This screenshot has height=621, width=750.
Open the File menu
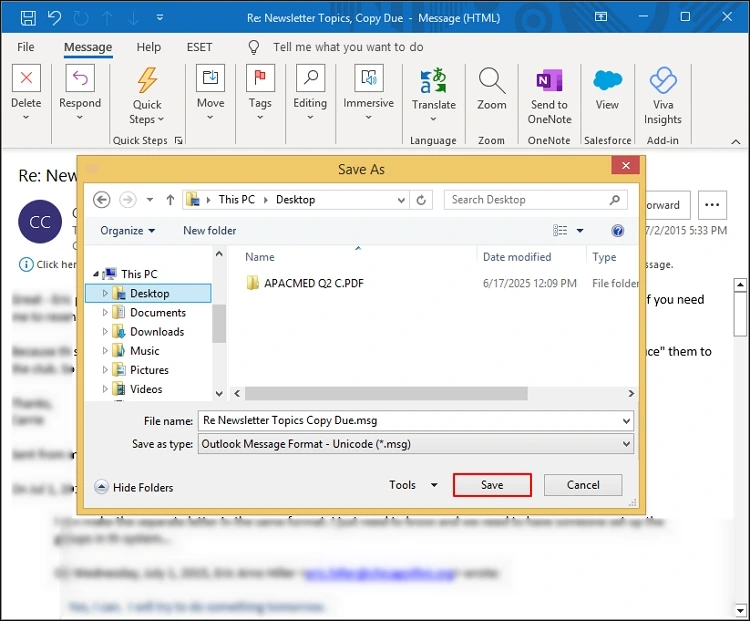click(x=26, y=47)
